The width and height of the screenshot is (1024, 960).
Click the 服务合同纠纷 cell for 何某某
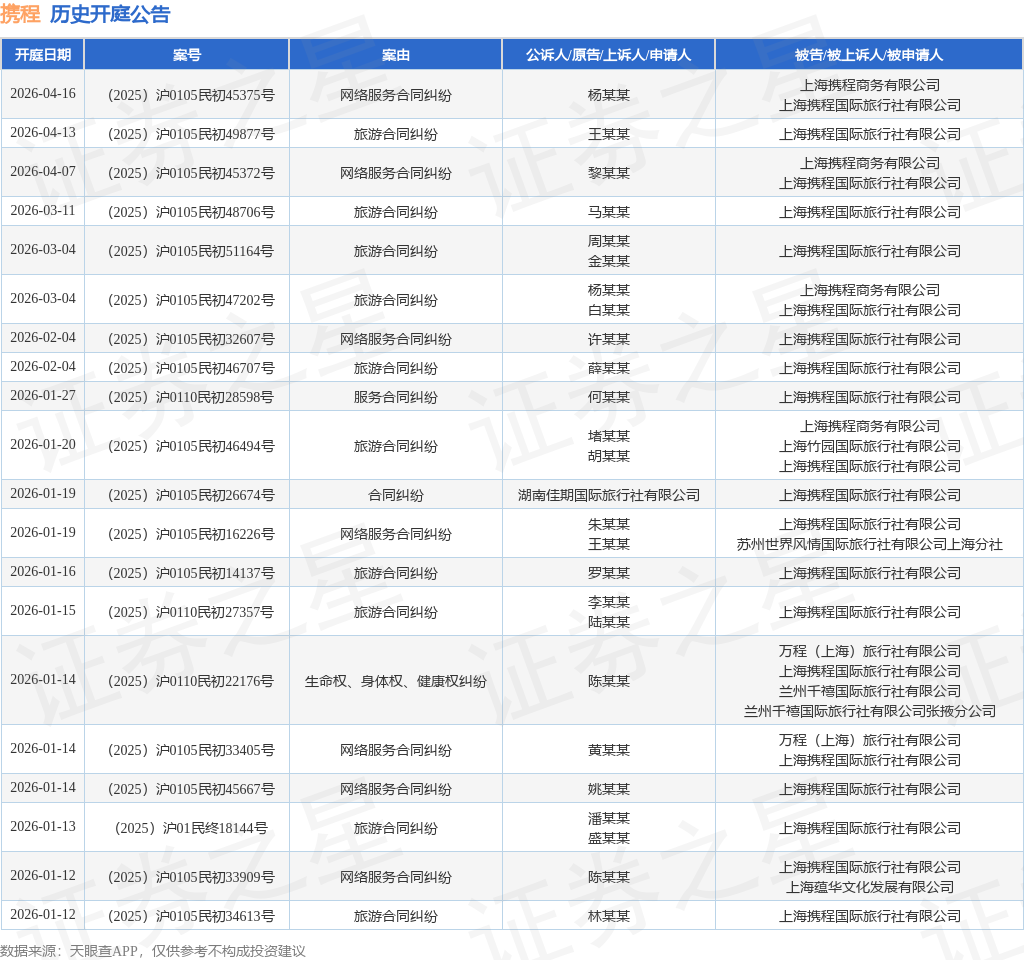coord(396,397)
